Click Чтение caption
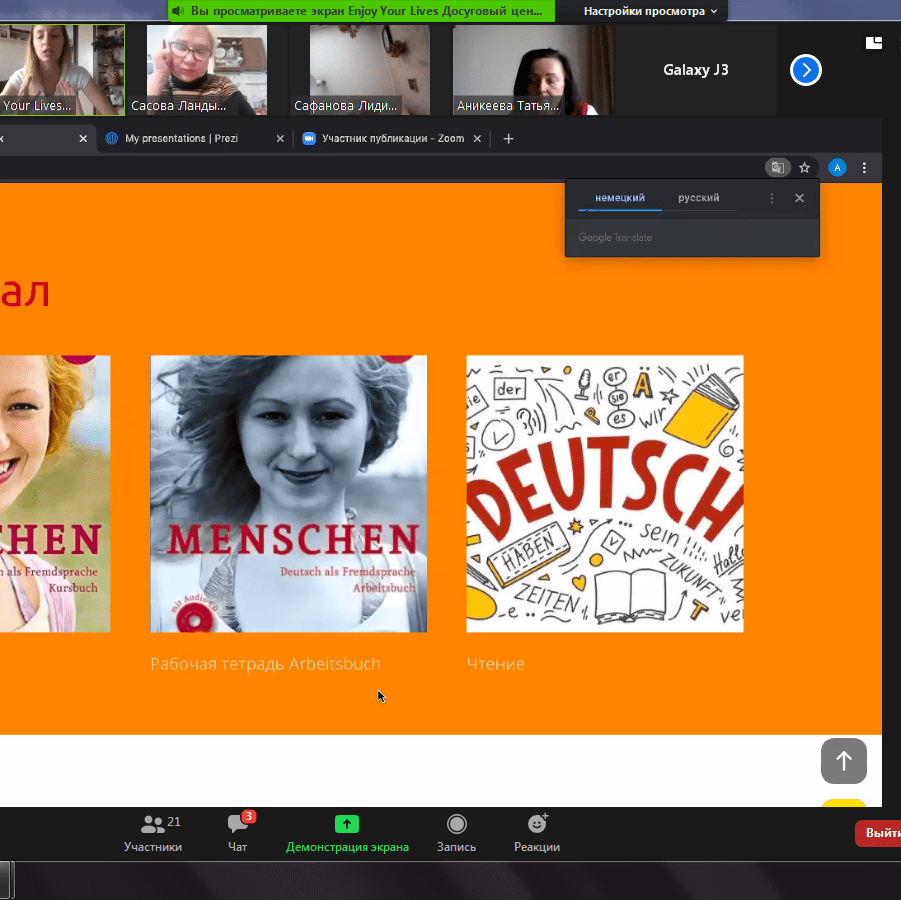 pyautogui.click(x=495, y=664)
